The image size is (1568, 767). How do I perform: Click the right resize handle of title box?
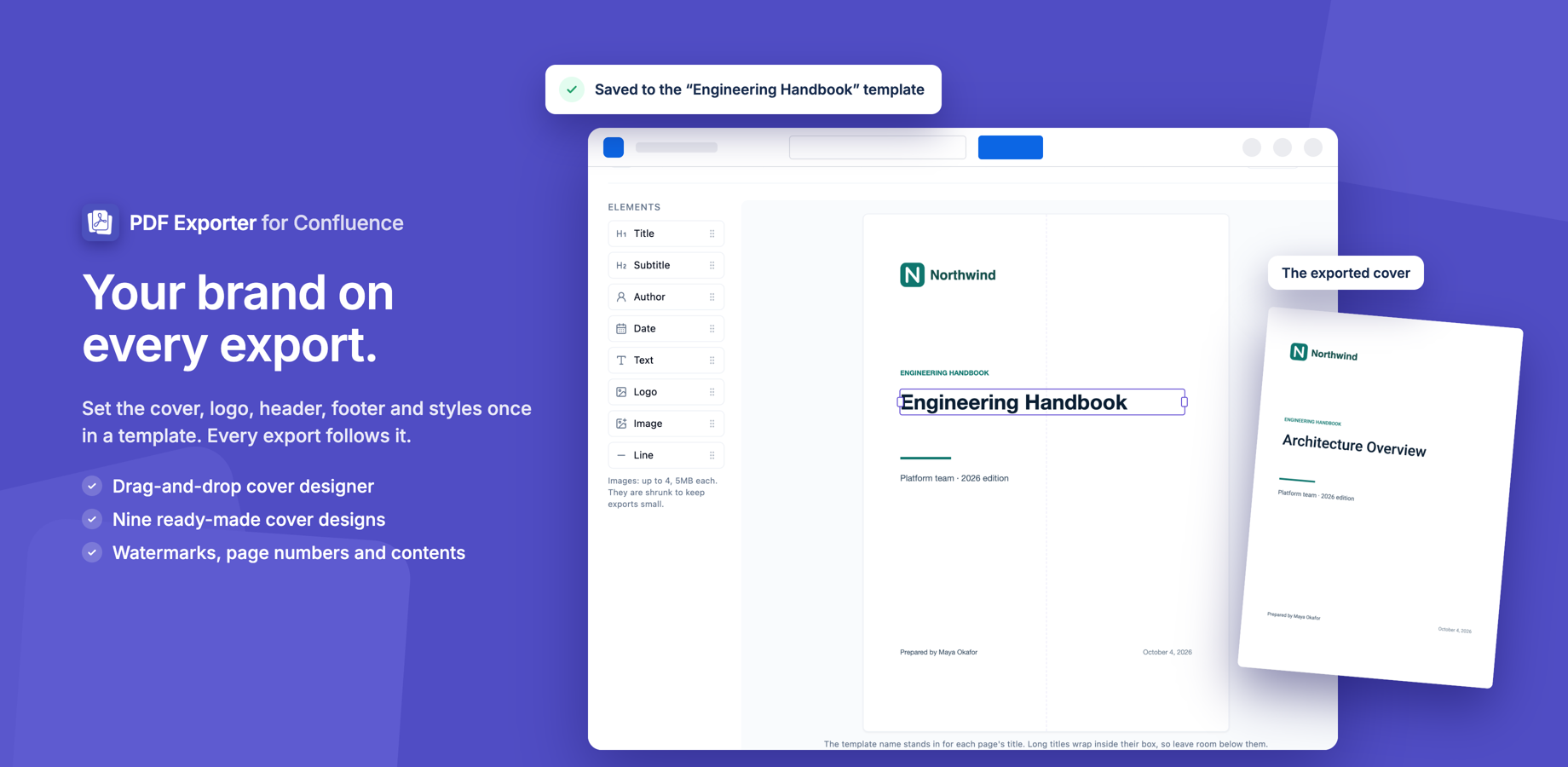1185,402
